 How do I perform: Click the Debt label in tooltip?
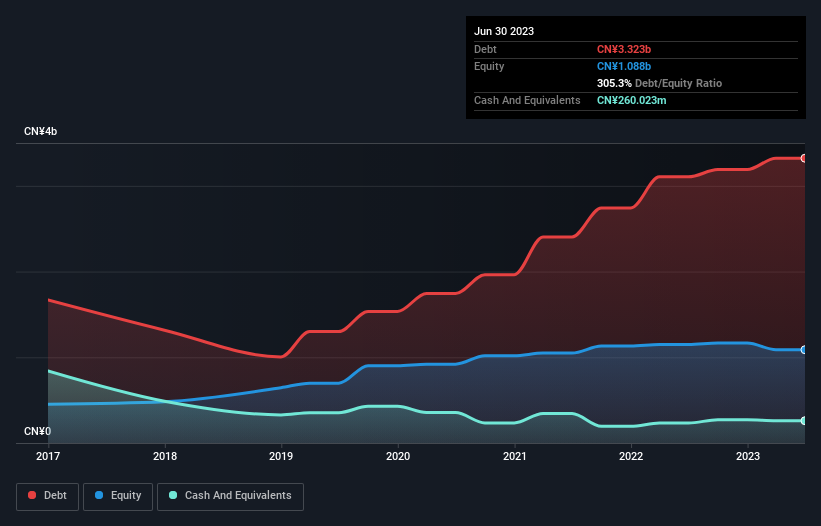point(485,49)
